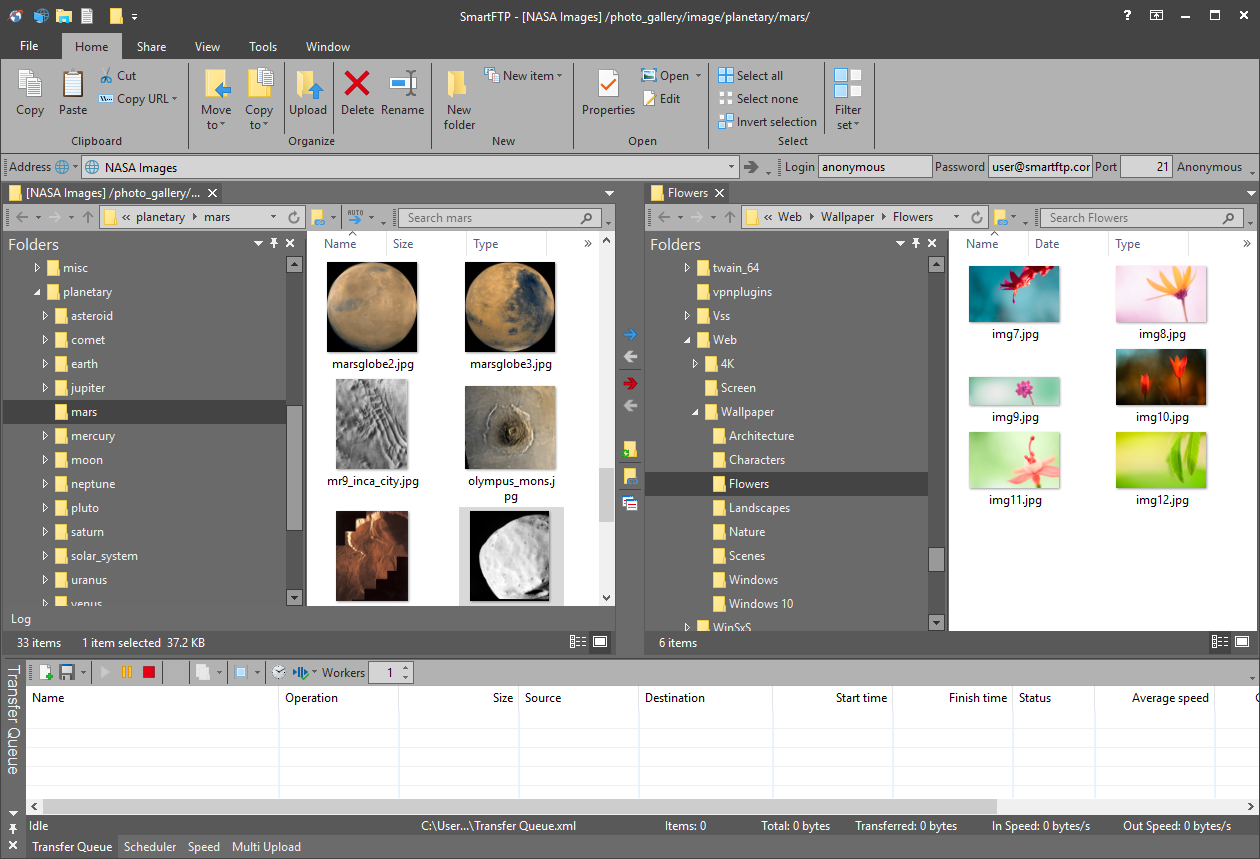This screenshot has width=1260, height=859.
Task: Stop transfers with the red square icon
Action: pos(148,672)
